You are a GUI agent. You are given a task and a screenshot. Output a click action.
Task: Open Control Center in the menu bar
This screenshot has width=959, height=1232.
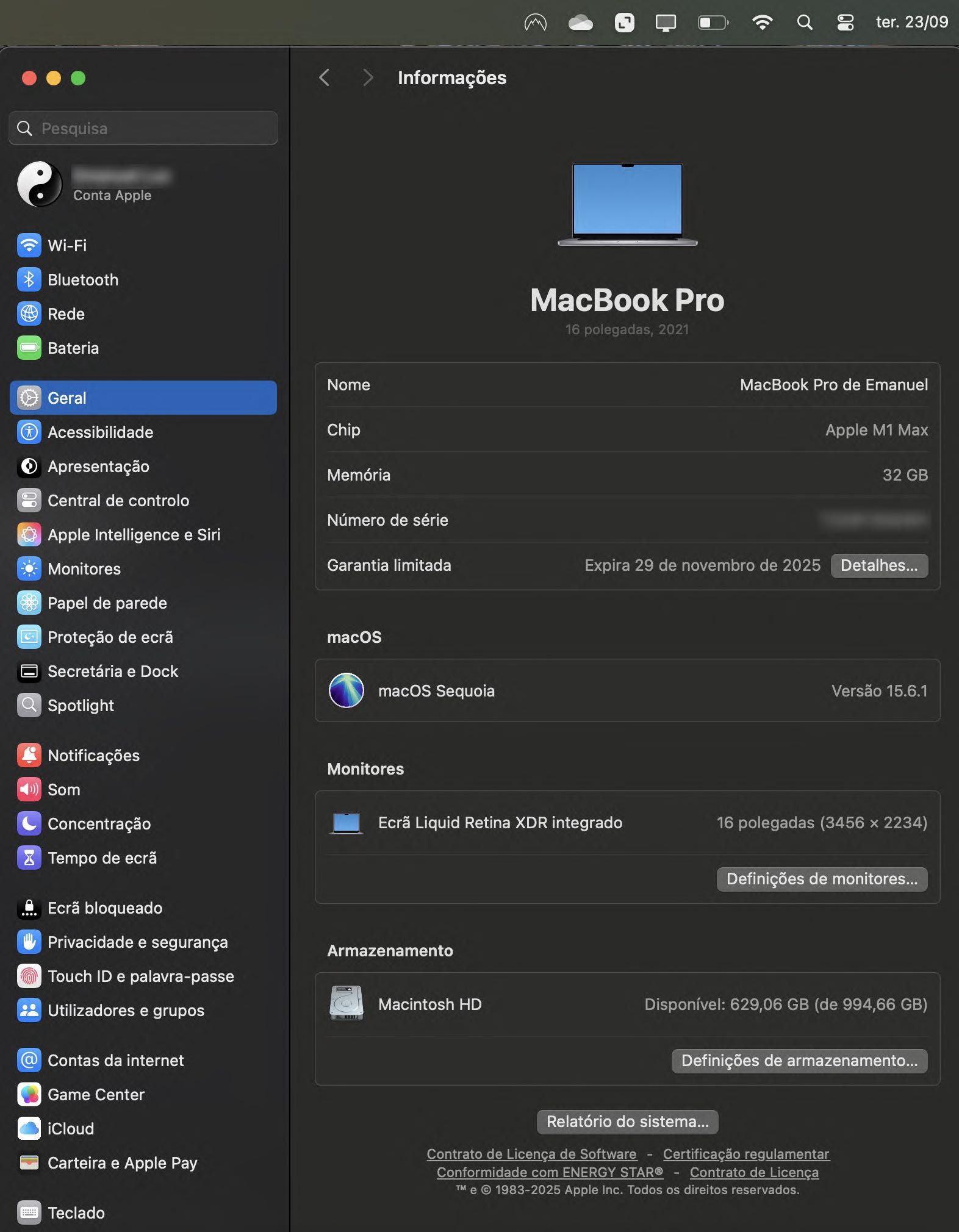[846, 23]
